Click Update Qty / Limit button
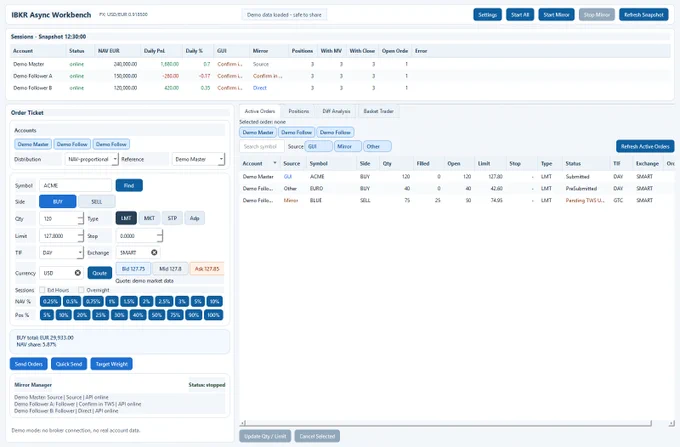The width and height of the screenshot is (680, 447). 265,436
